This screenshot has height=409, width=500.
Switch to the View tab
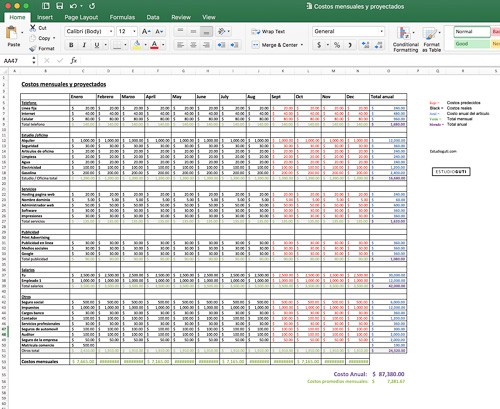209,17
